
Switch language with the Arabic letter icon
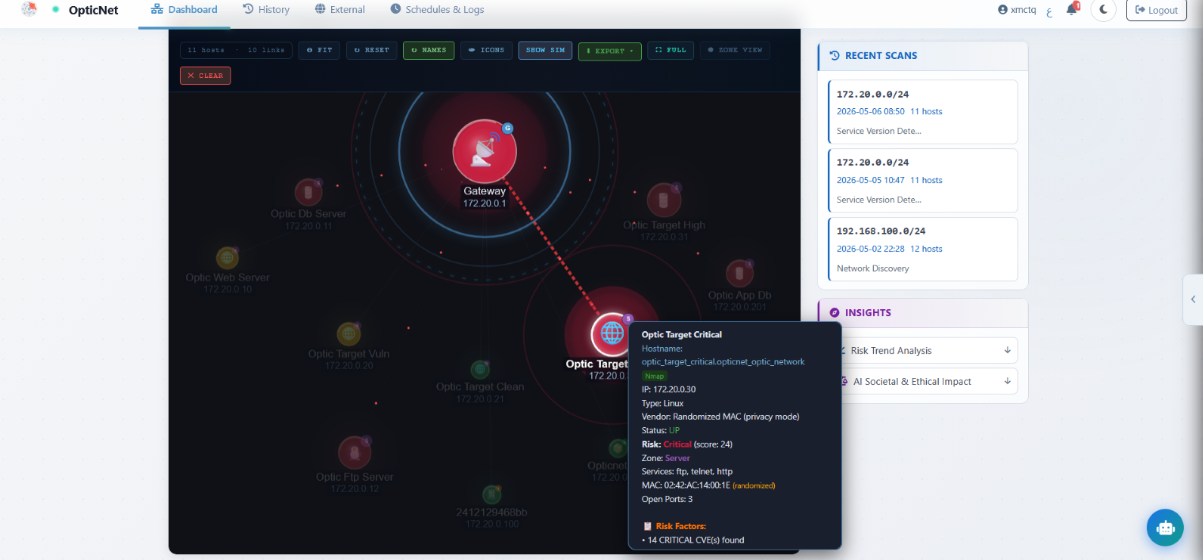[x=1049, y=11]
